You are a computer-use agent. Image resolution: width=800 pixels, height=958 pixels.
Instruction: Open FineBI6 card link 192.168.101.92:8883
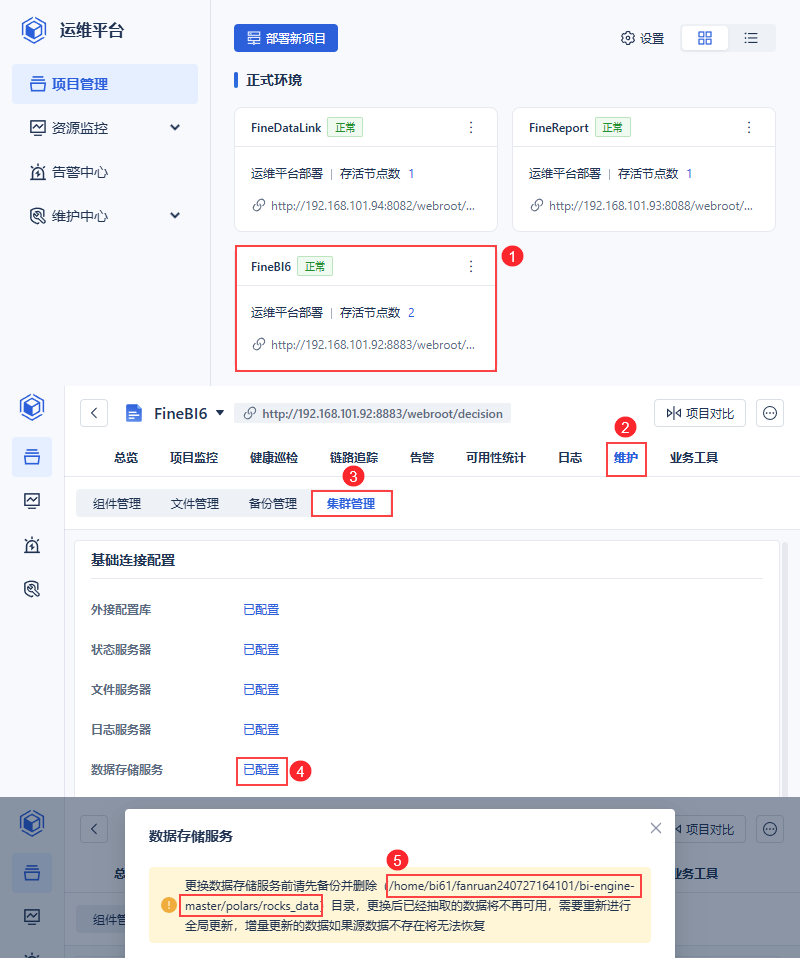pos(372,345)
